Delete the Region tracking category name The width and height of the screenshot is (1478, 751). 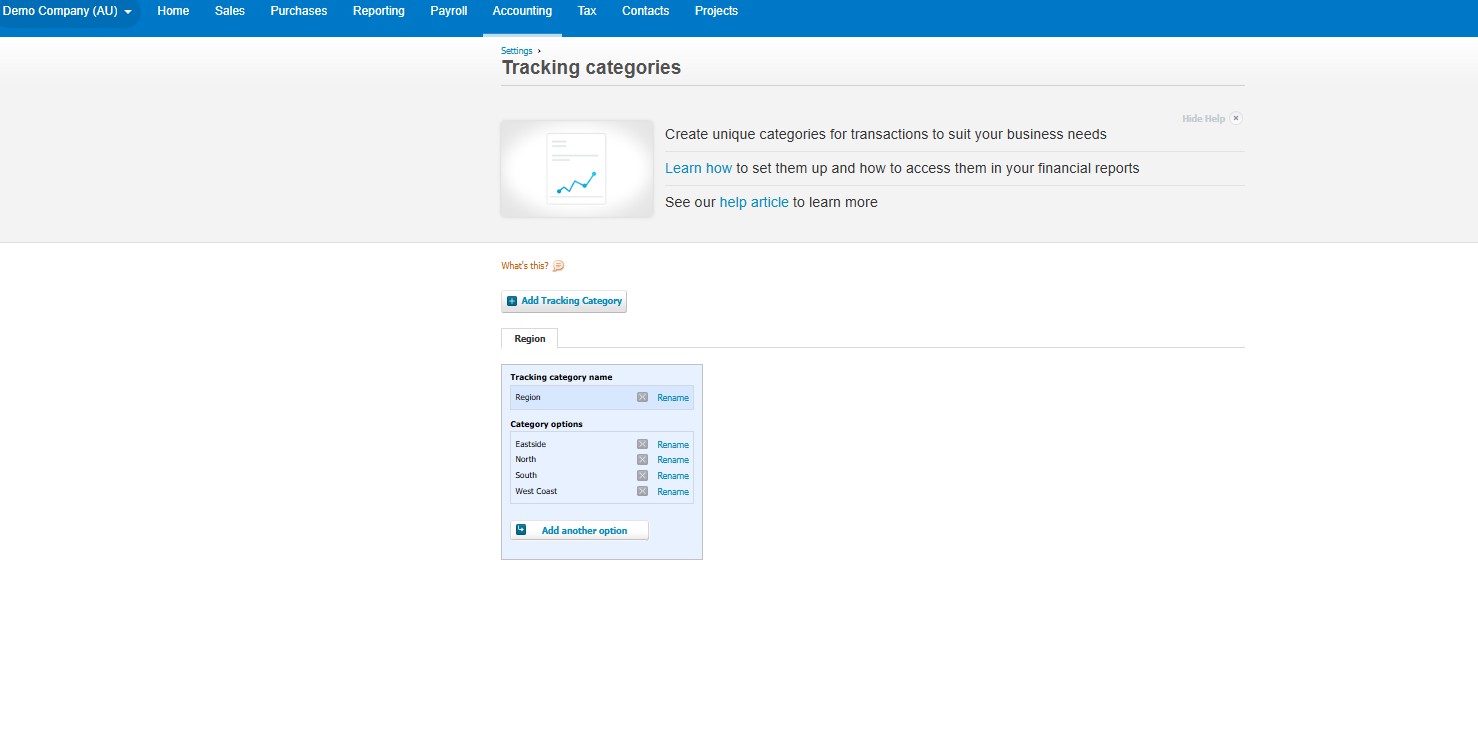(x=643, y=397)
